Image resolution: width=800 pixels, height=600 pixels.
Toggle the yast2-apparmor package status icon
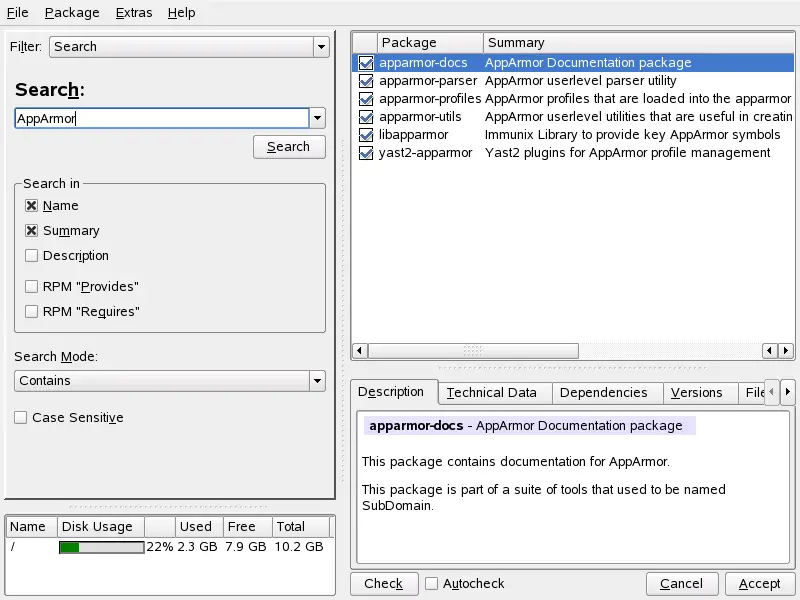pos(366,153)
